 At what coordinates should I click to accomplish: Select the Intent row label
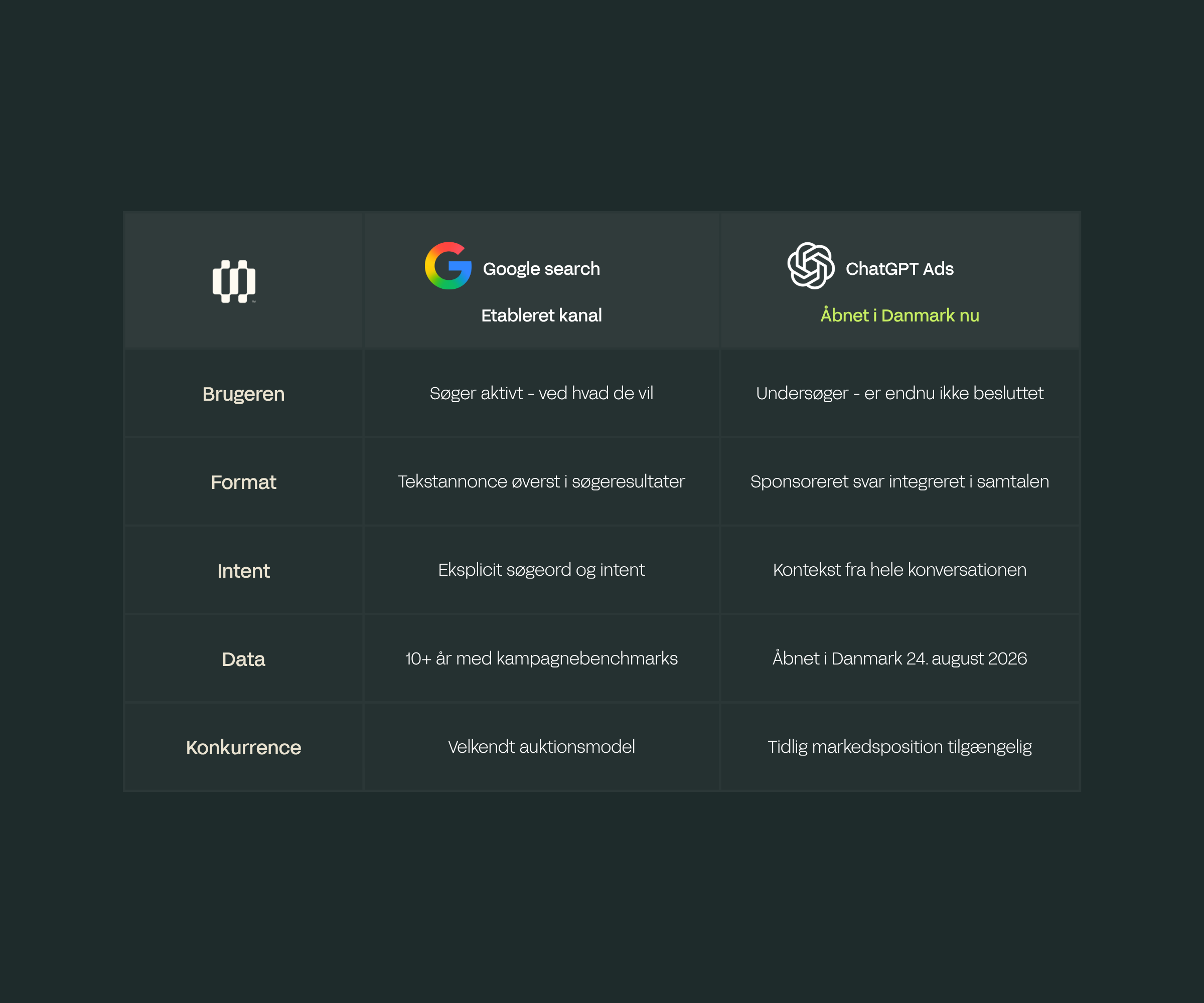(243, 571)
